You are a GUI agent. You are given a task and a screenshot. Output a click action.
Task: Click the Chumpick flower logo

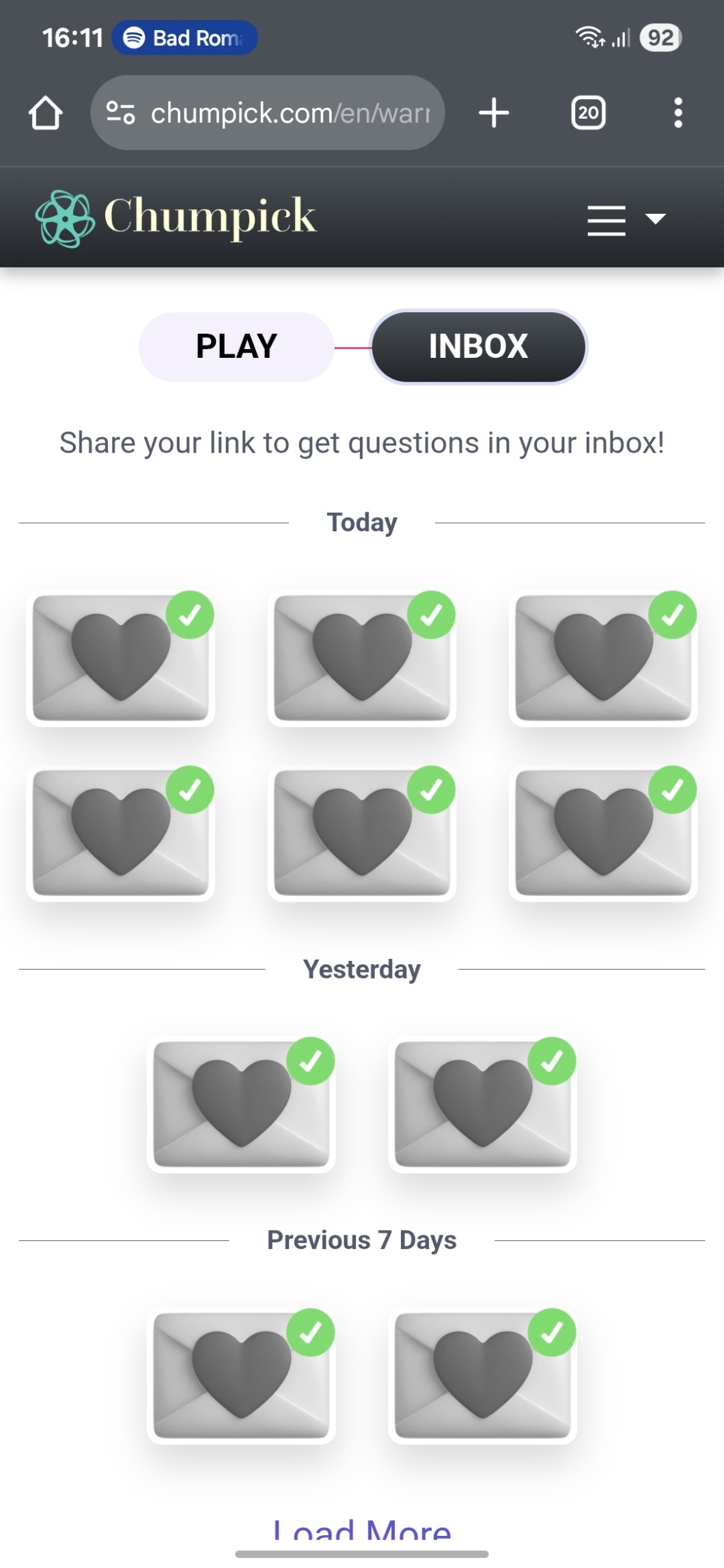(x=65, y=219)
